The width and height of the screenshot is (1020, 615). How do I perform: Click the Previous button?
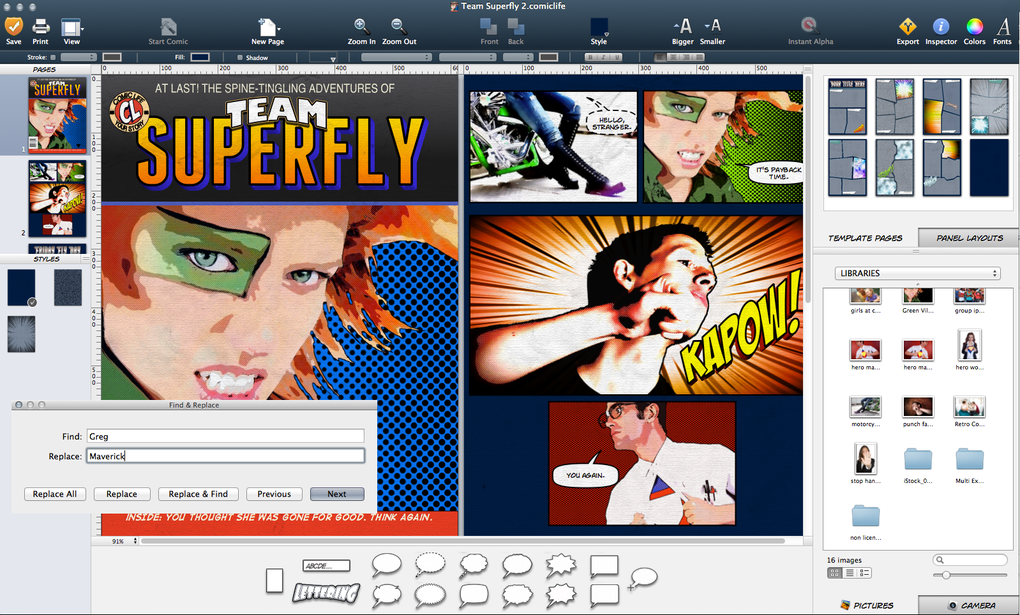(274, 494)
